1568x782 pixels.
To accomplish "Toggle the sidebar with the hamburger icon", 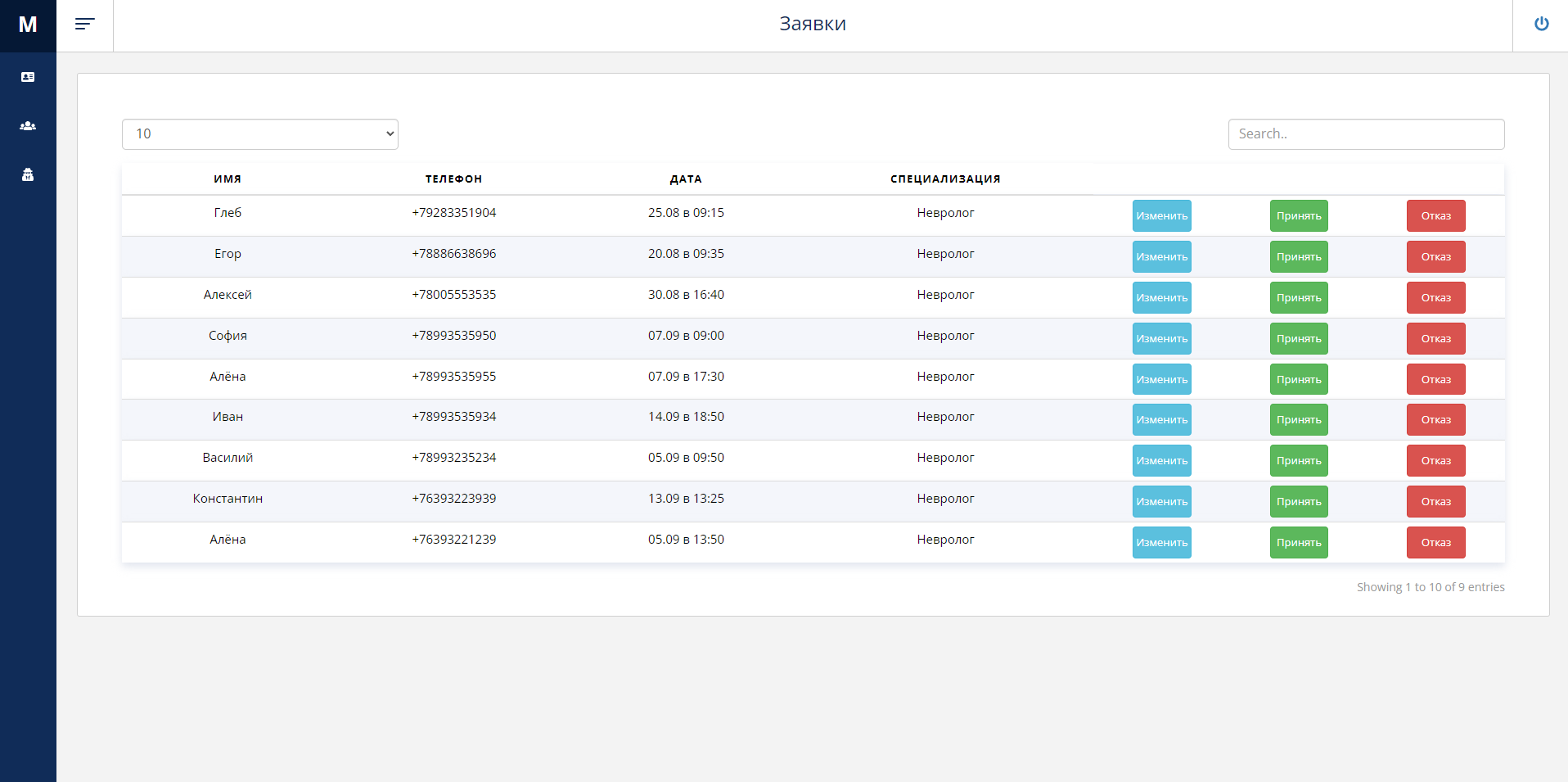I will point(84,24).
